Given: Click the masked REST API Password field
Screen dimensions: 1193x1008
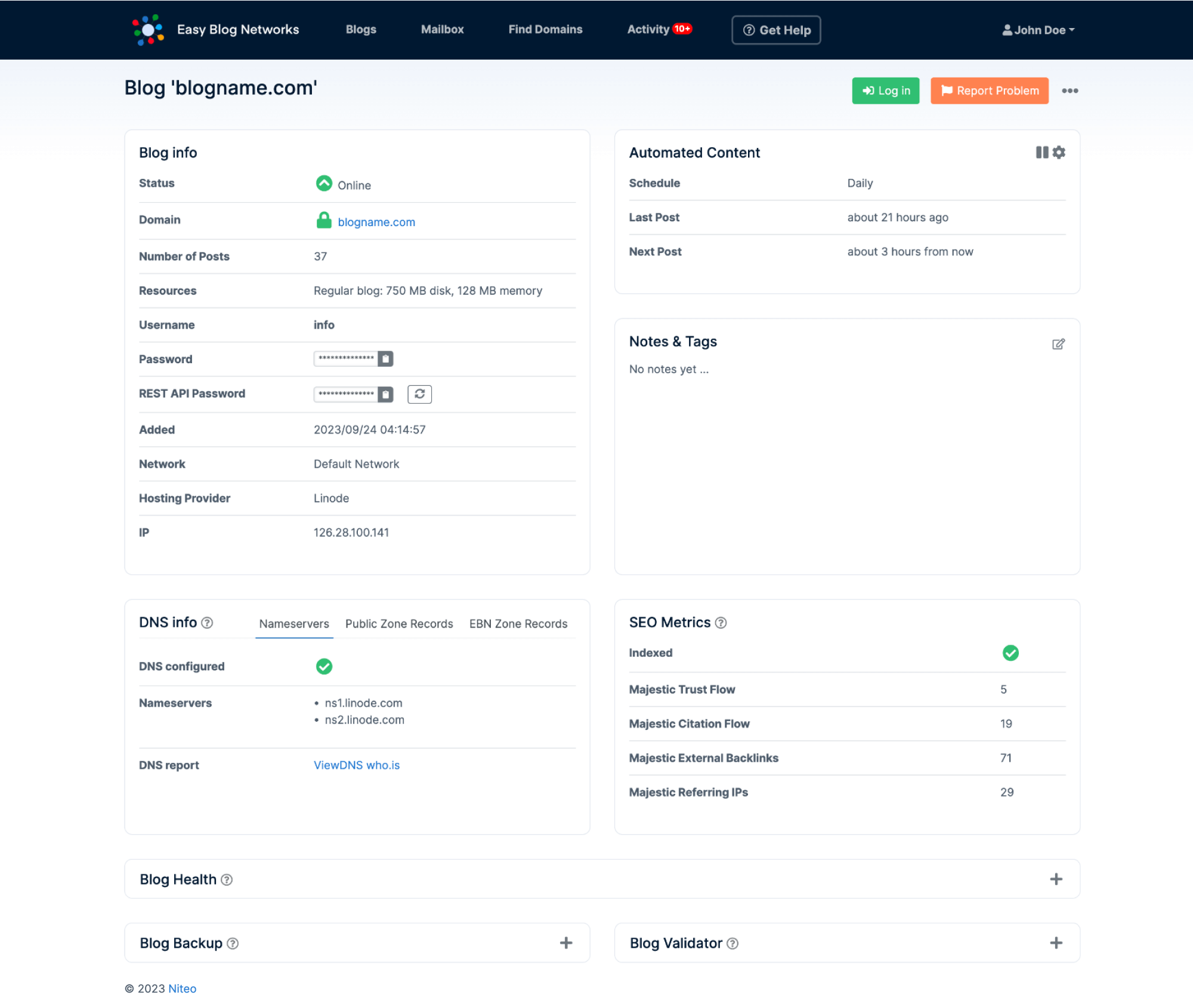Looking at the screenshot, I should pos(346,394).
